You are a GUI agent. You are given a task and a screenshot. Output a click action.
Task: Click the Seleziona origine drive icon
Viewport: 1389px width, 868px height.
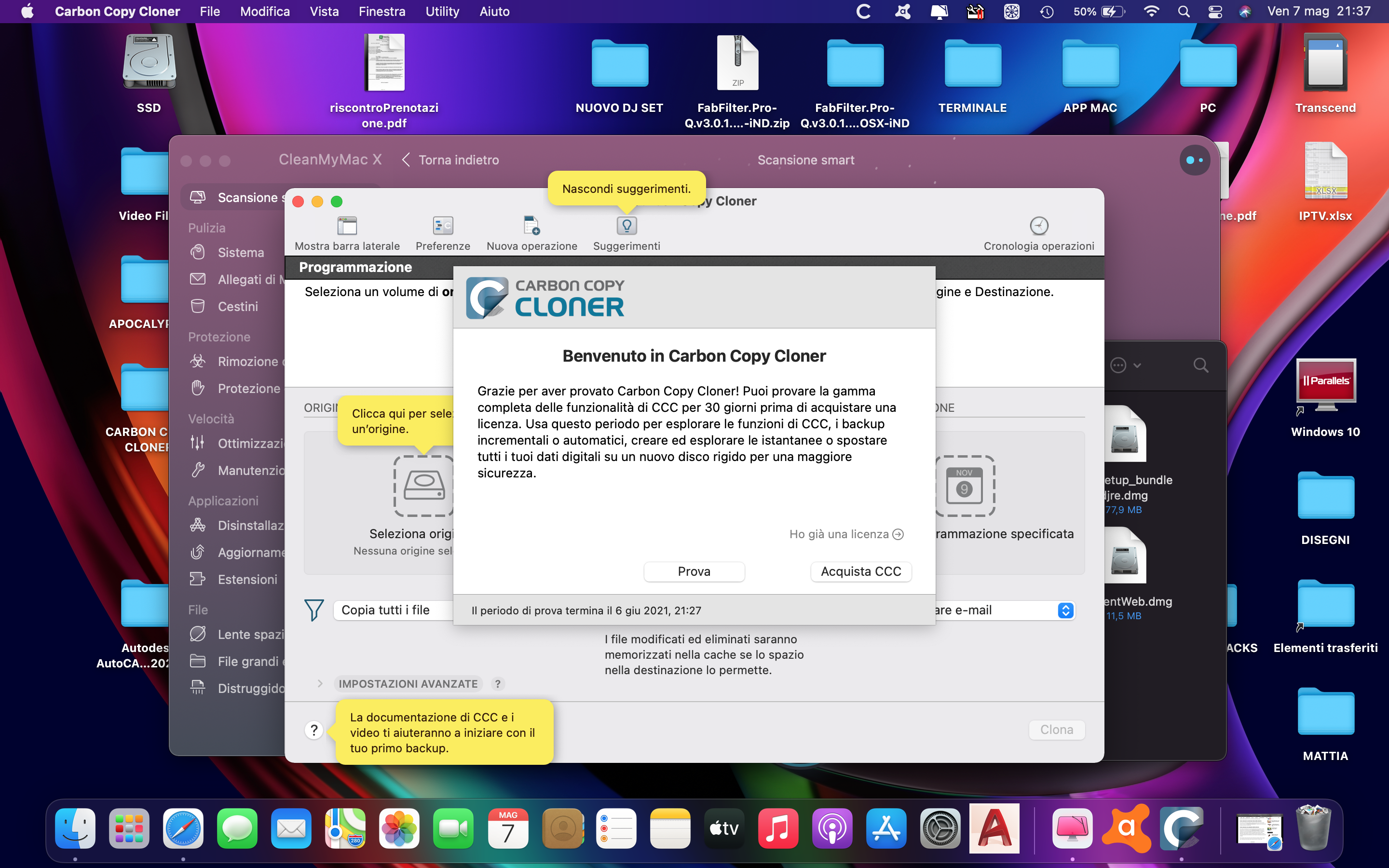pos(423,486)
